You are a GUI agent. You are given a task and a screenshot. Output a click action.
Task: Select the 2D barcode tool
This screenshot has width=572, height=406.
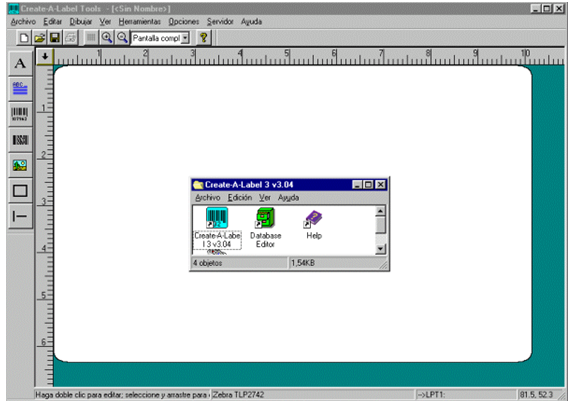click(20, 140)
